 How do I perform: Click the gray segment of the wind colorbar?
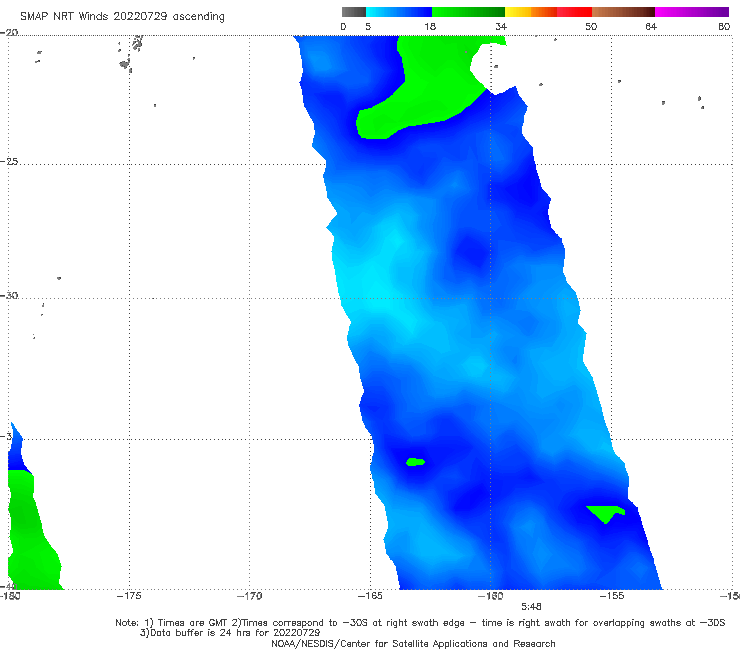[354, 12]
